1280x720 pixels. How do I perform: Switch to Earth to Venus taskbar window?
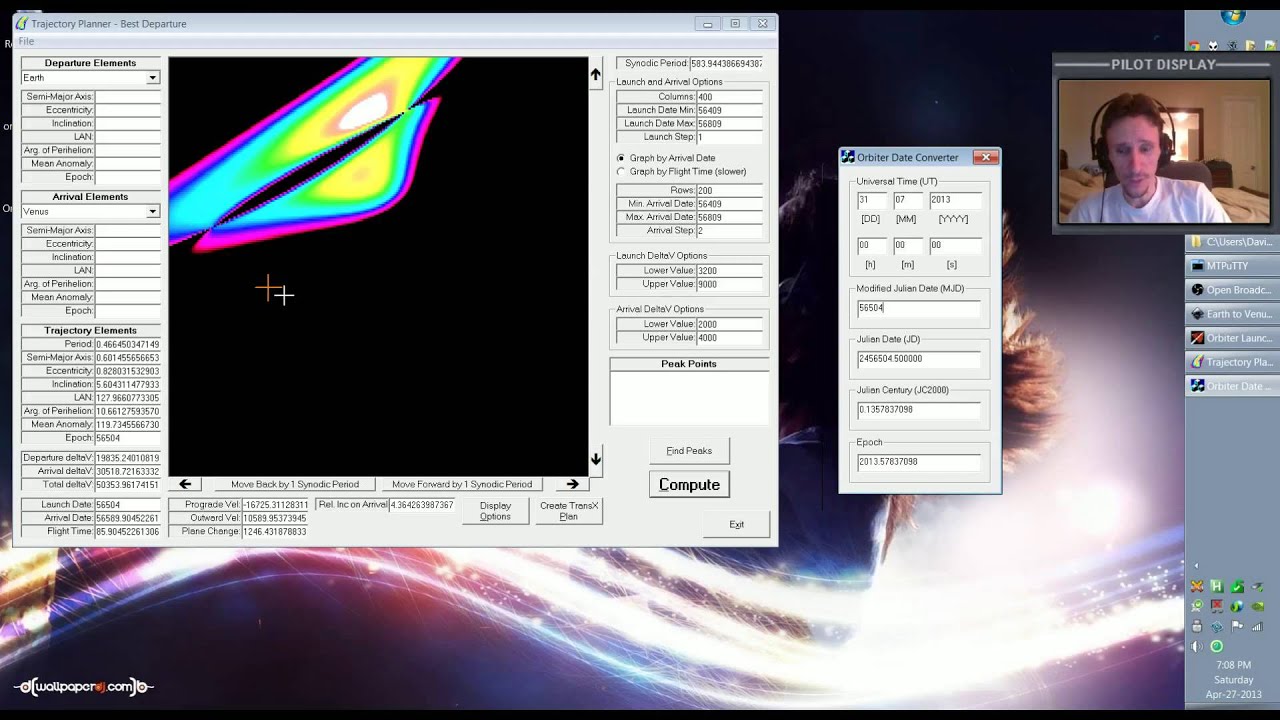click(x=1233, y=314)
